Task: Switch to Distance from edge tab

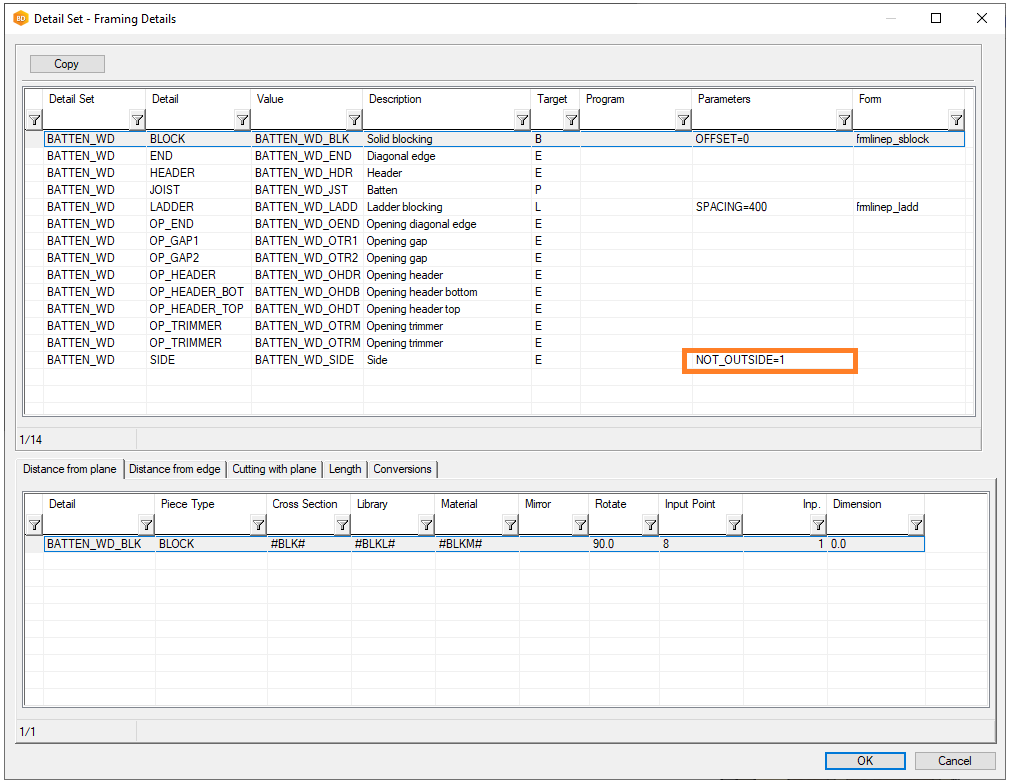Action: click(x=175, y=469)
